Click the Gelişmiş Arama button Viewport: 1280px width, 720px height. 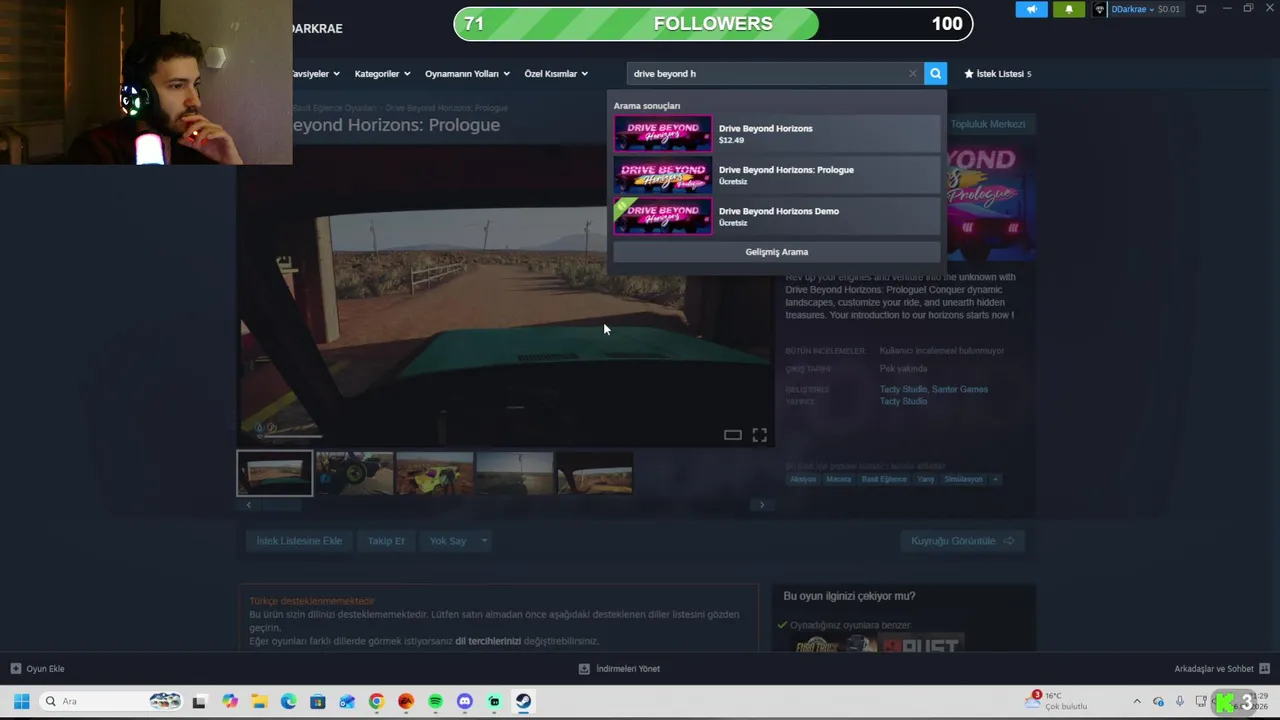777,252
